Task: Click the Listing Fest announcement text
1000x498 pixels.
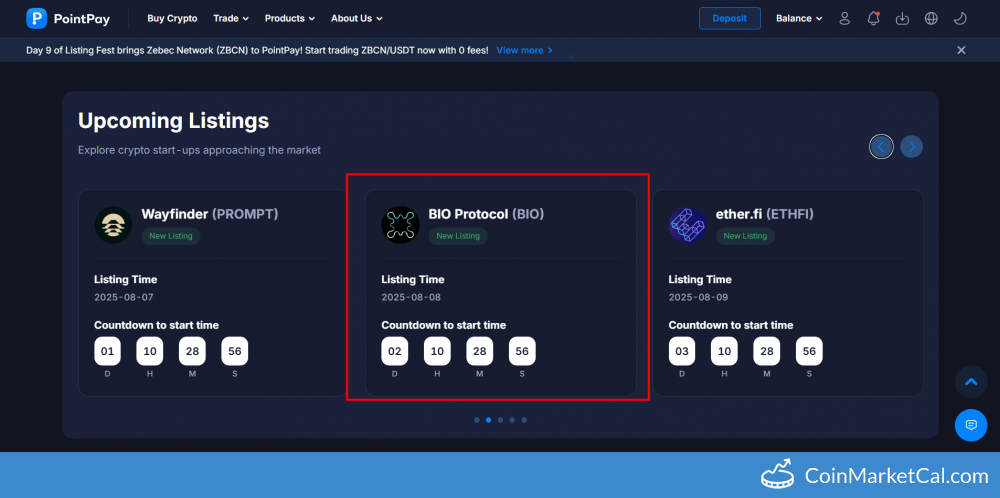Action: tap(257, 50)
